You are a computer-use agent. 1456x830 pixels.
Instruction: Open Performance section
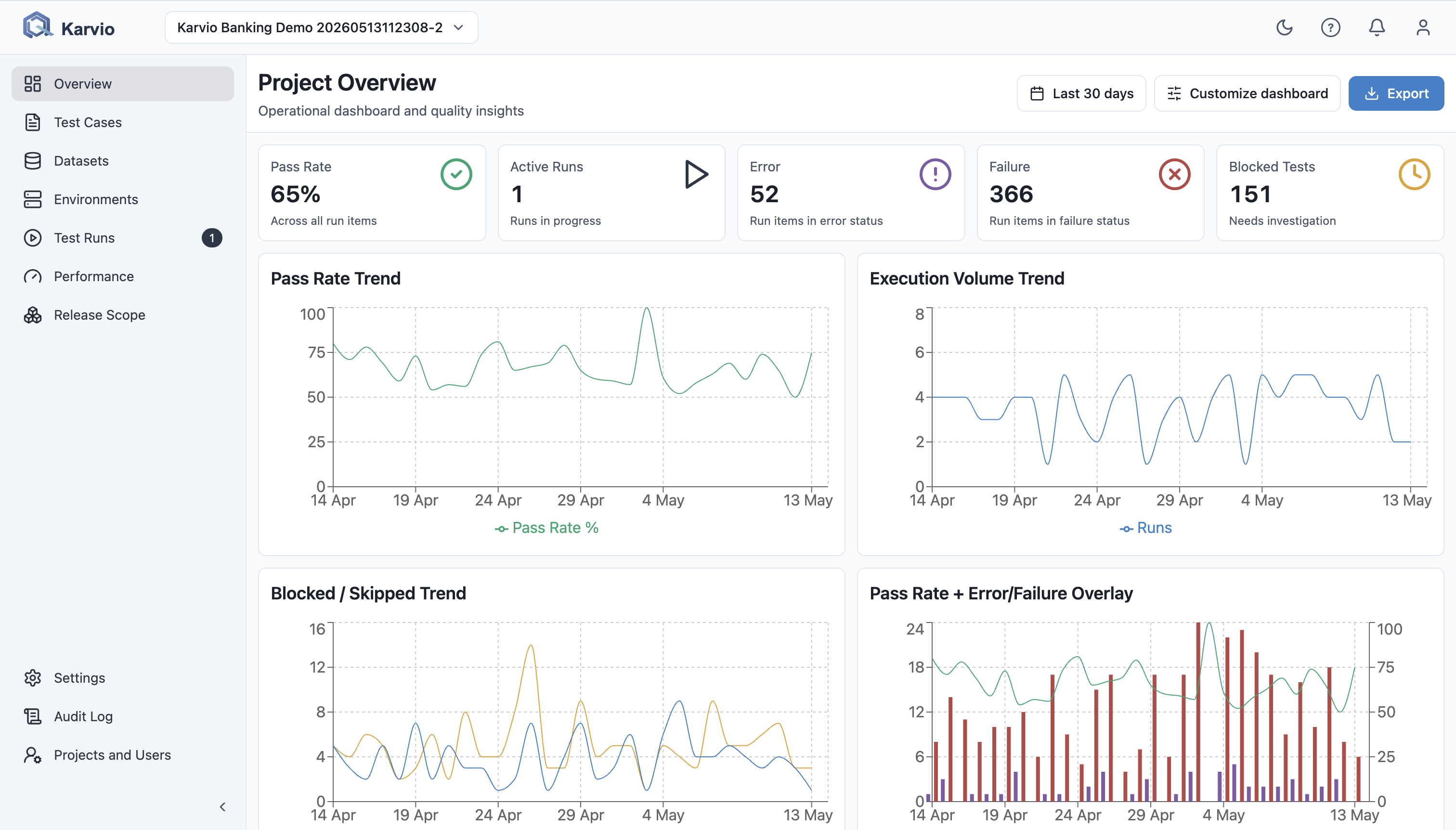(x=123, y=276)
